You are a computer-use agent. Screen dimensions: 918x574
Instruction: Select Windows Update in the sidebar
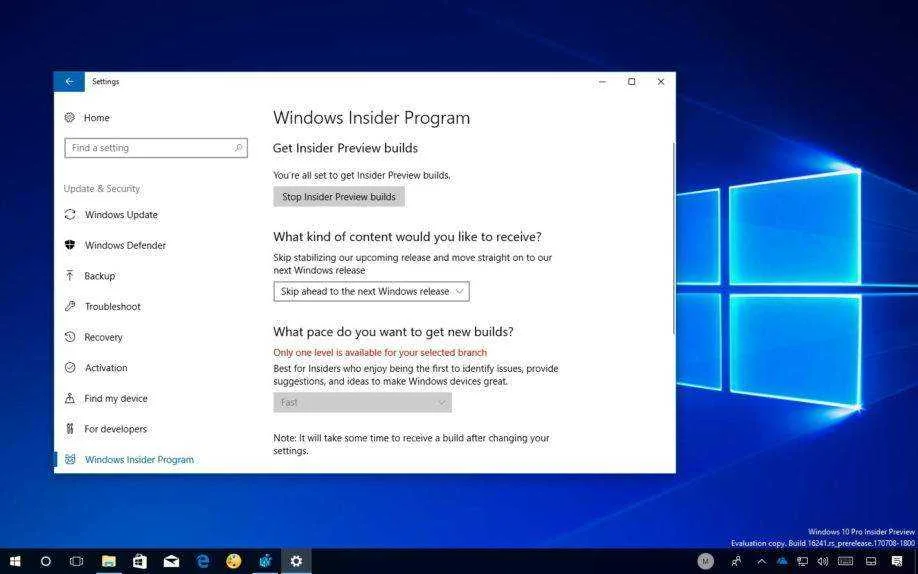pyautogui.click(x=121, y=214)
